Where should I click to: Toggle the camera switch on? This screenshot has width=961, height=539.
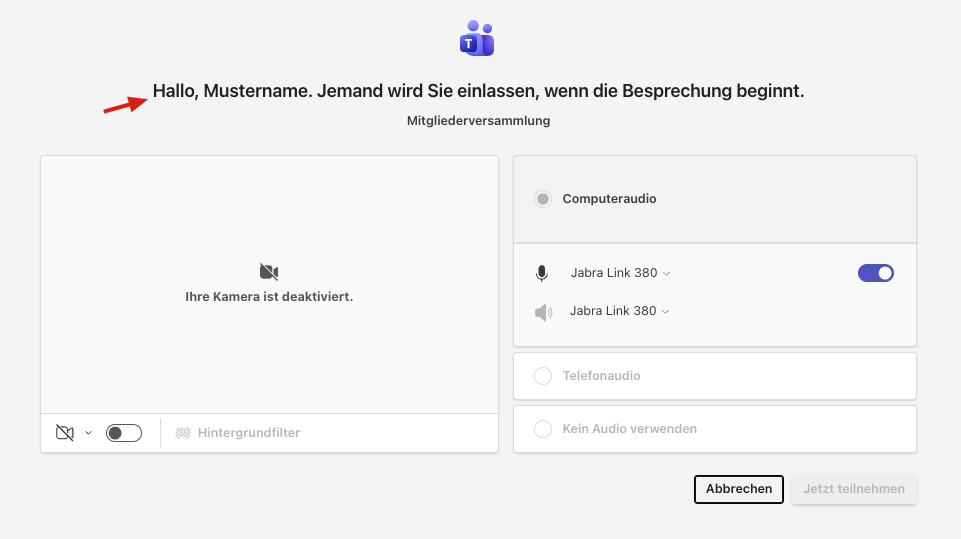point(124,433)
